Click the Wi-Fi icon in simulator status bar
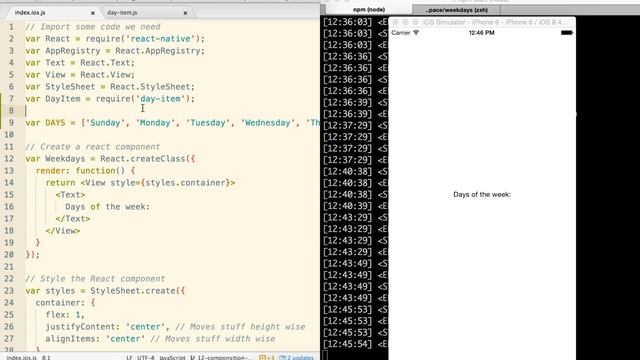Viewport: 640px width, 360px height. (x=416, y=33)
